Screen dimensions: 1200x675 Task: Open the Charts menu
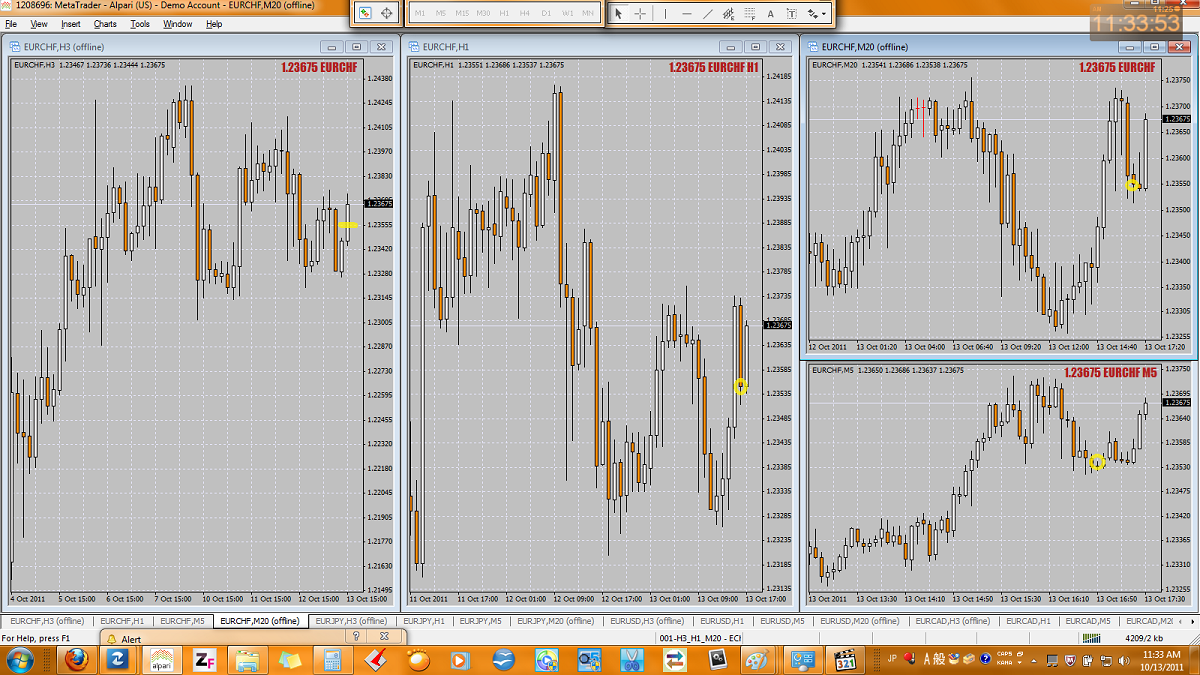(x=105, y=24)
